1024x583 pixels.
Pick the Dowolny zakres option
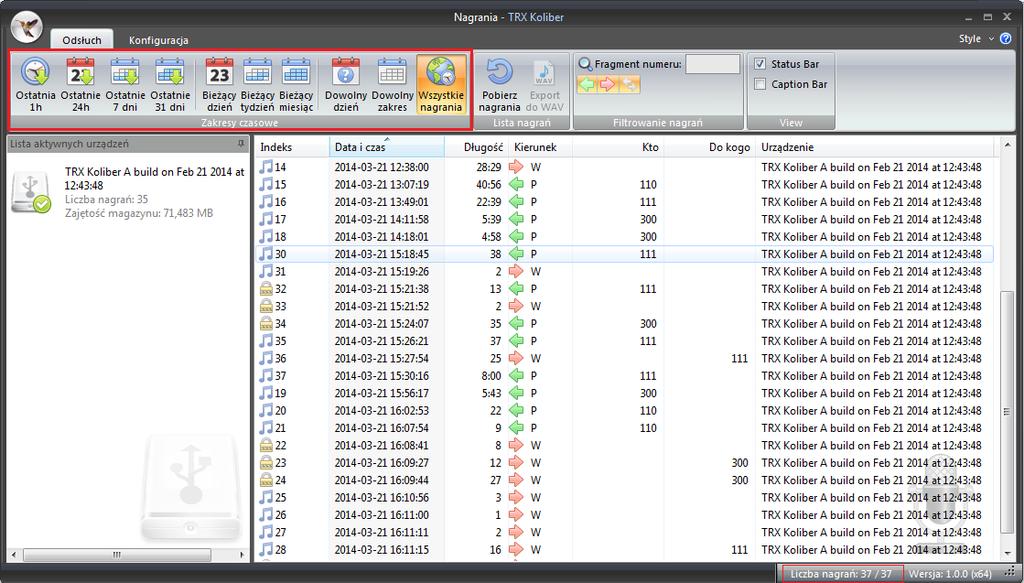(392, 85)
